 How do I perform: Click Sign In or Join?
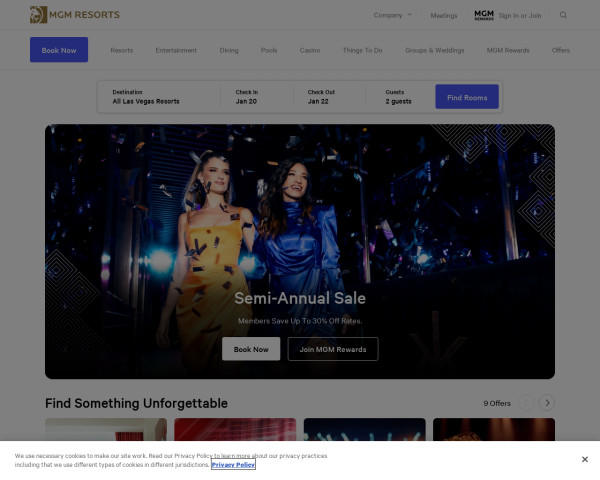pos(520,15)
